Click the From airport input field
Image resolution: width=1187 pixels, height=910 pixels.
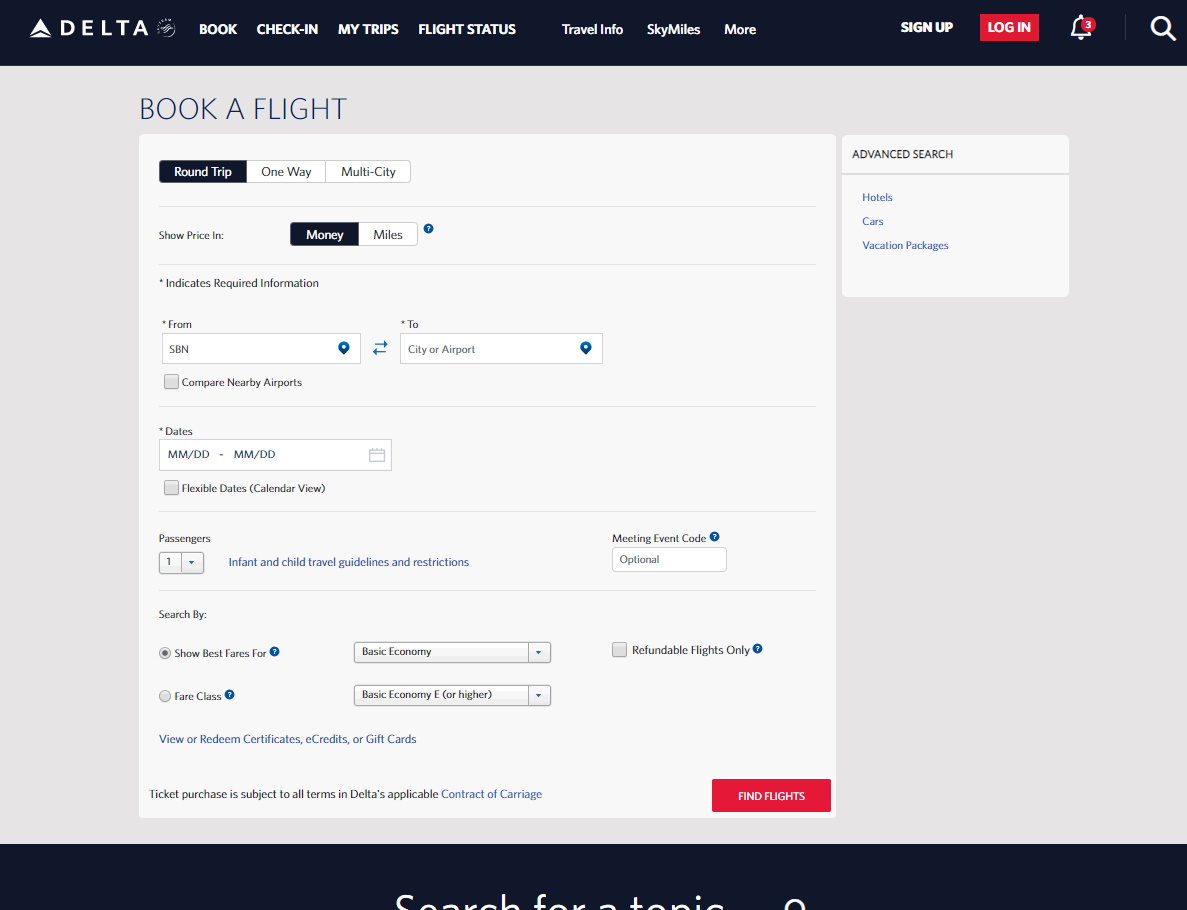tap(261, 348)
